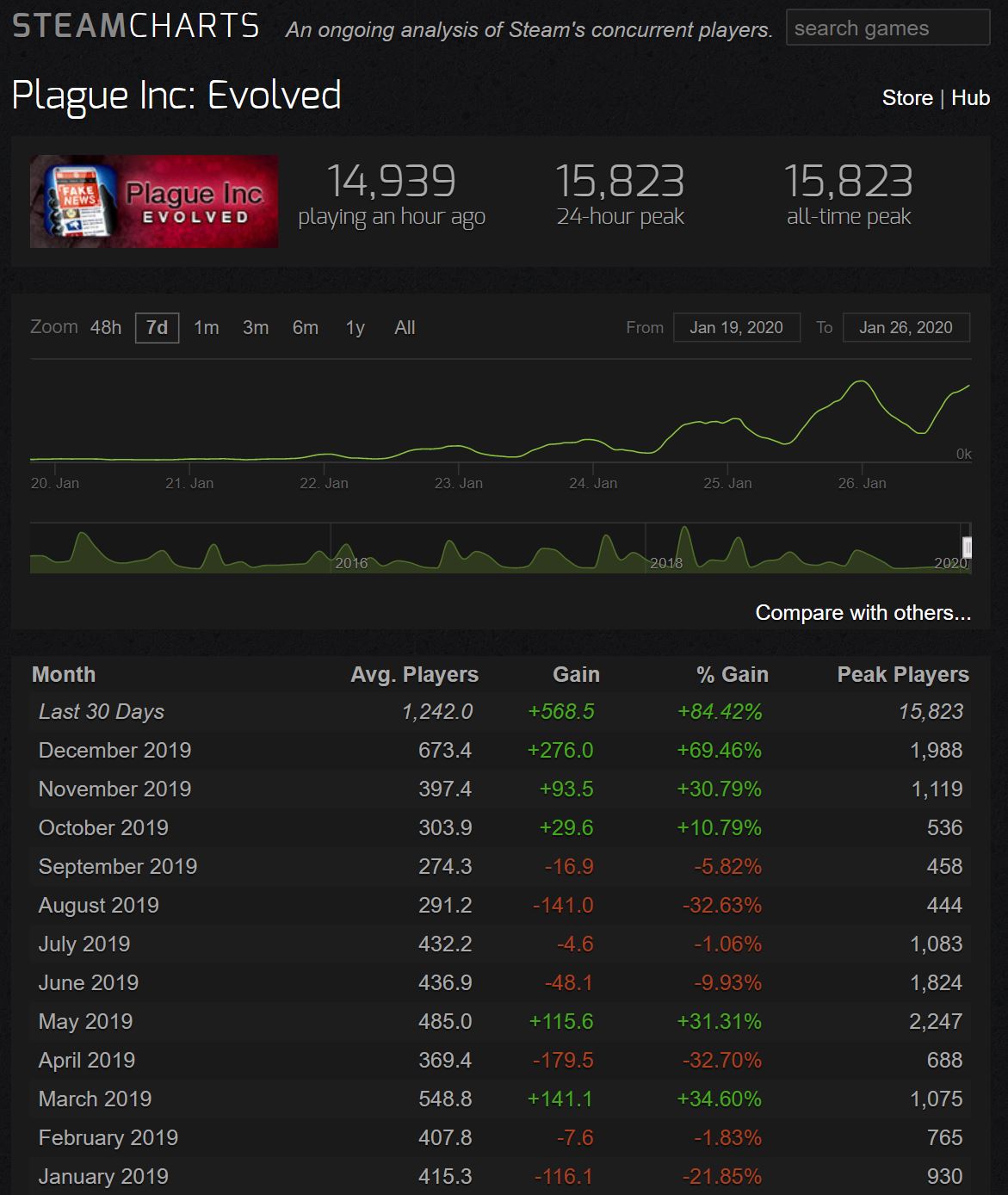The image size is (1008, 1195).
Task: Click the Avg. Players column header
Action: [x=414, y=675]
